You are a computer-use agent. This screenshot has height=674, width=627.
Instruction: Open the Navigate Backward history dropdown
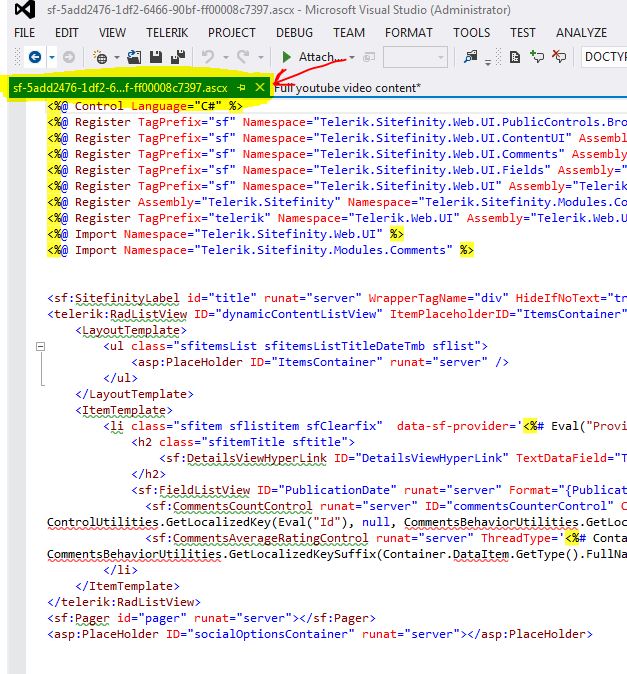tap(52, 57)
